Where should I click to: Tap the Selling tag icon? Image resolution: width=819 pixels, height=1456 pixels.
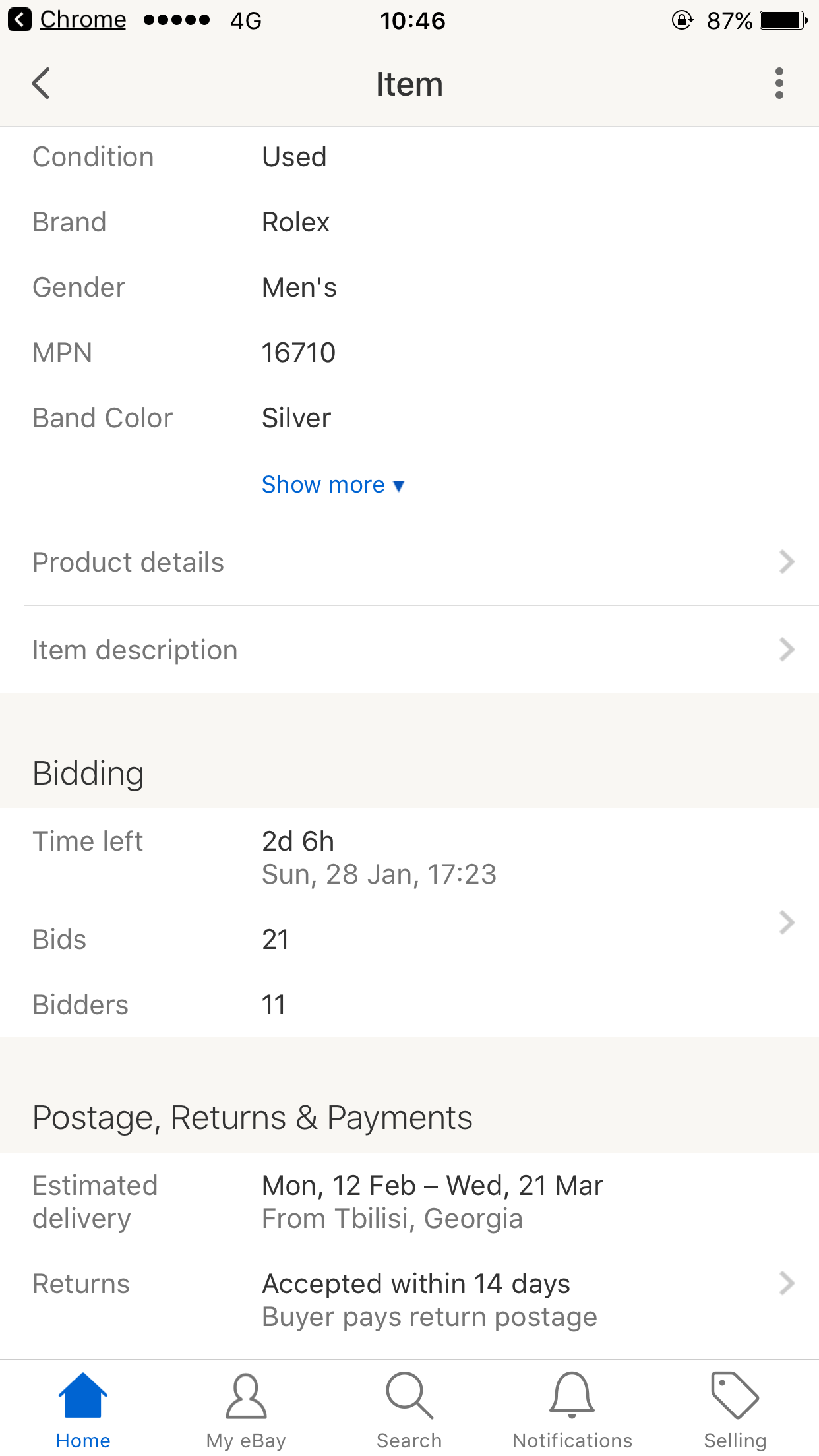coord(735,1395)
